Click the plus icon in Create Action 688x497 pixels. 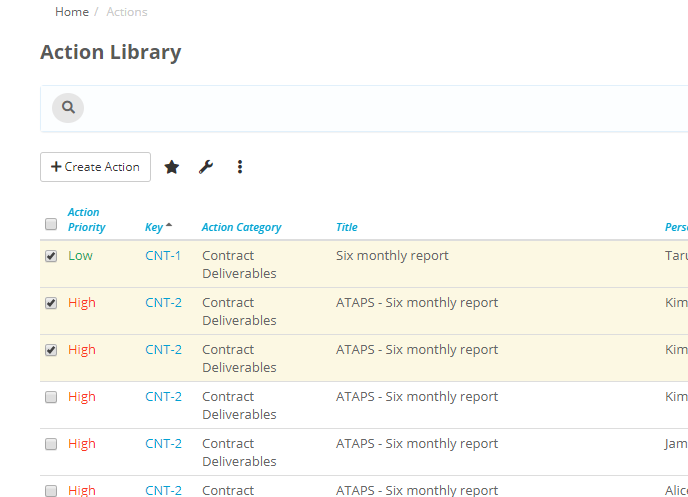(56, 167)
